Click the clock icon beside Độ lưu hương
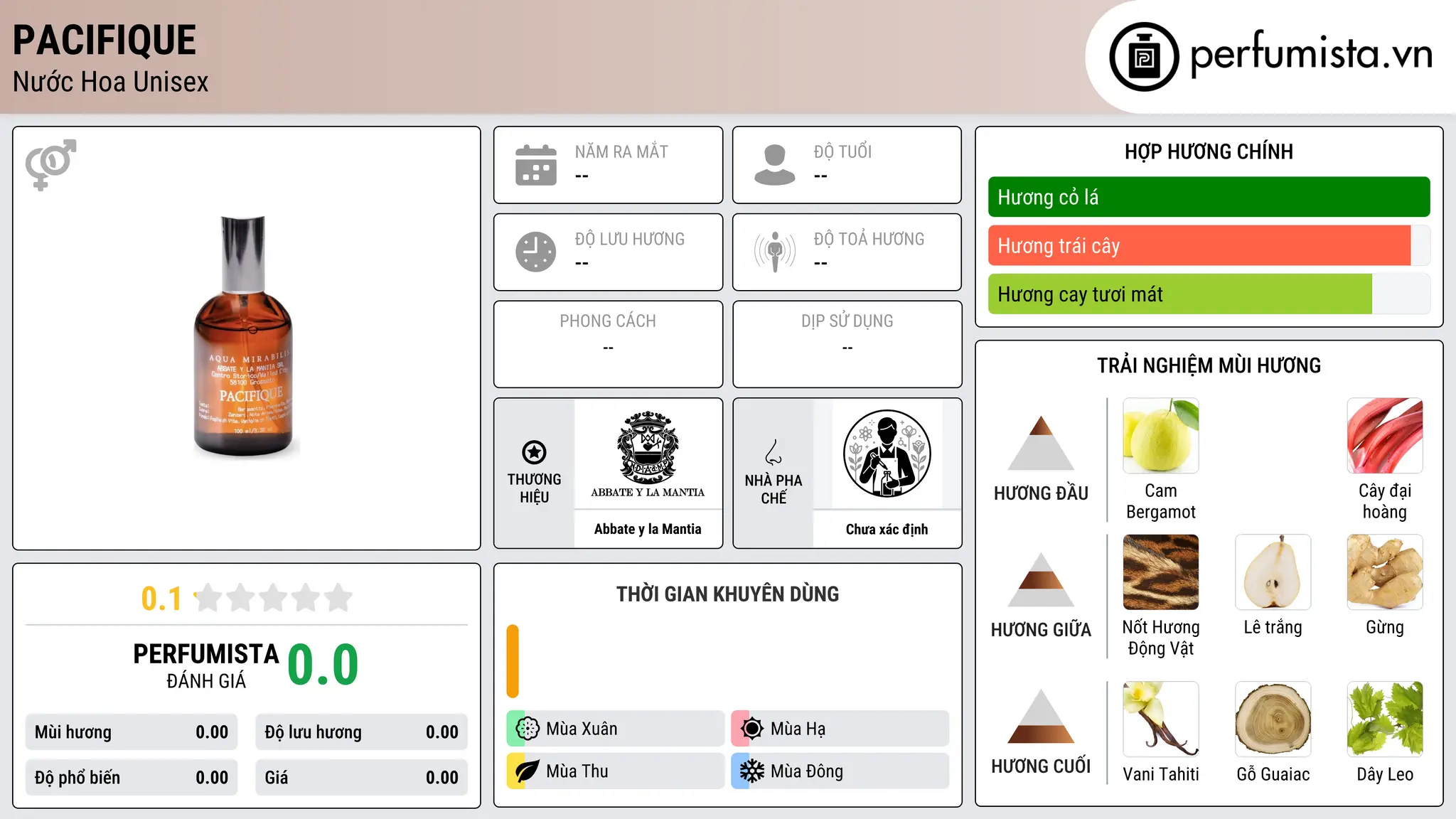Image resolution: width=1456 pixels, height=819 pixels. [x=536, y=252]
